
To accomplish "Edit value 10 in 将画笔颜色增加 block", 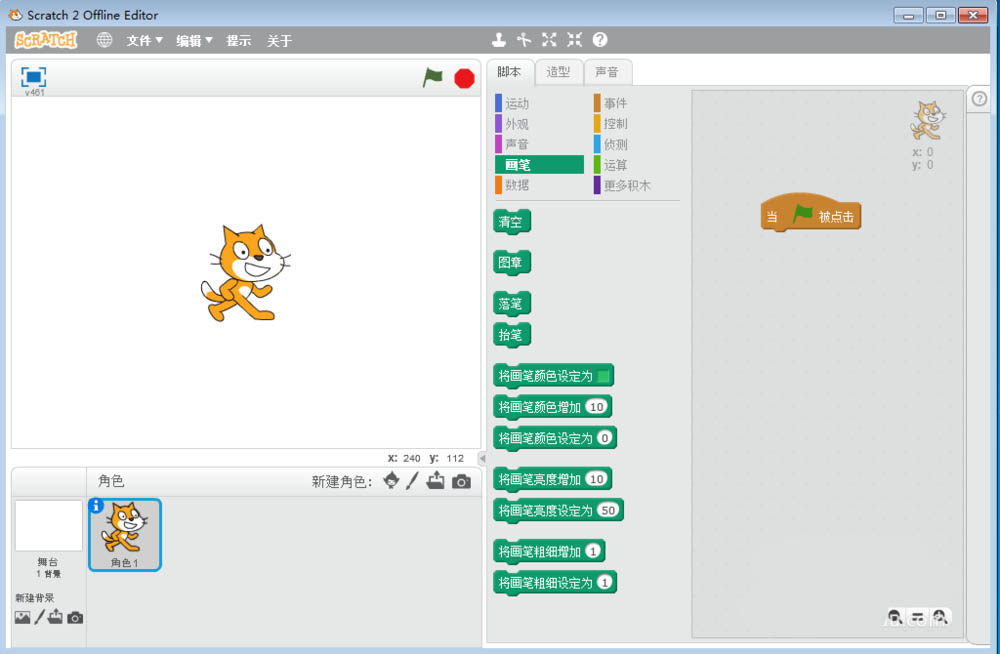I will [x=596, y=406].
